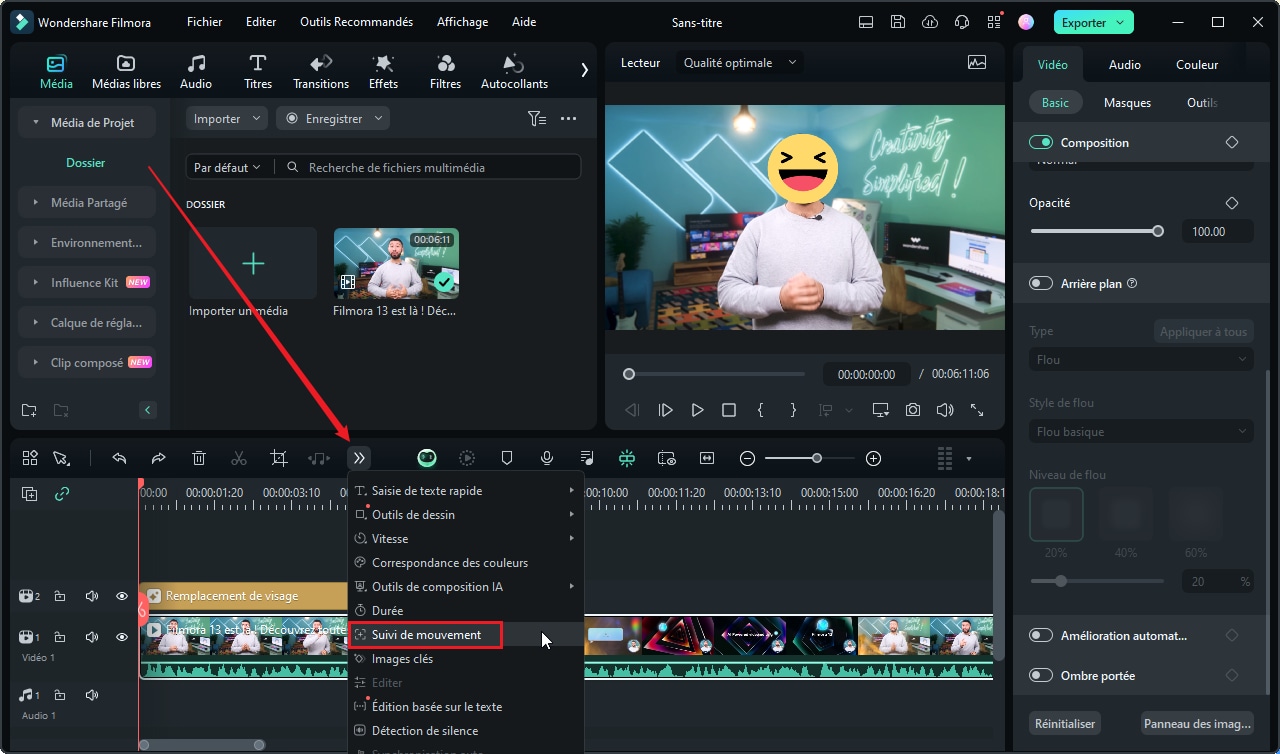Select the Dossier folder item
Screen dimensions: 1280x754
click(x=86, y=162)
